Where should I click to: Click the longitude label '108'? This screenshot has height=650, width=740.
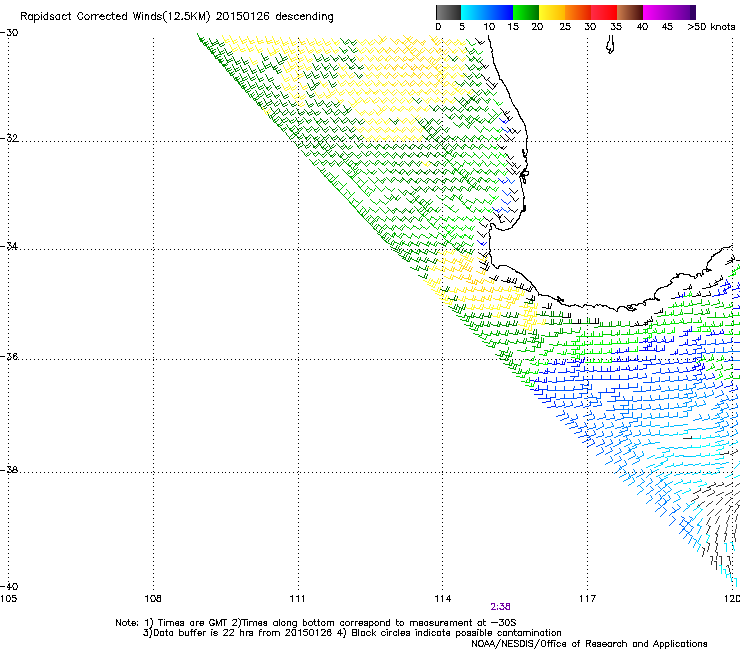pyautogui.click(x=152, y=599)
